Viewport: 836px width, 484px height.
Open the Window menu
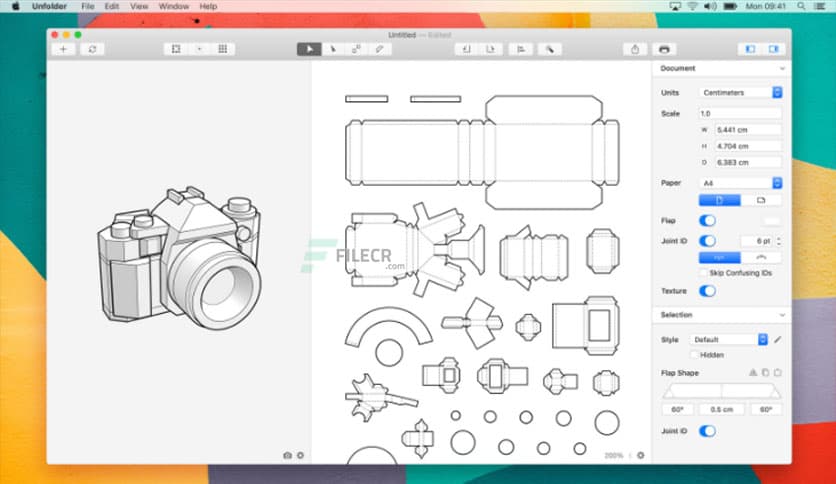click(x=173, y=6)
